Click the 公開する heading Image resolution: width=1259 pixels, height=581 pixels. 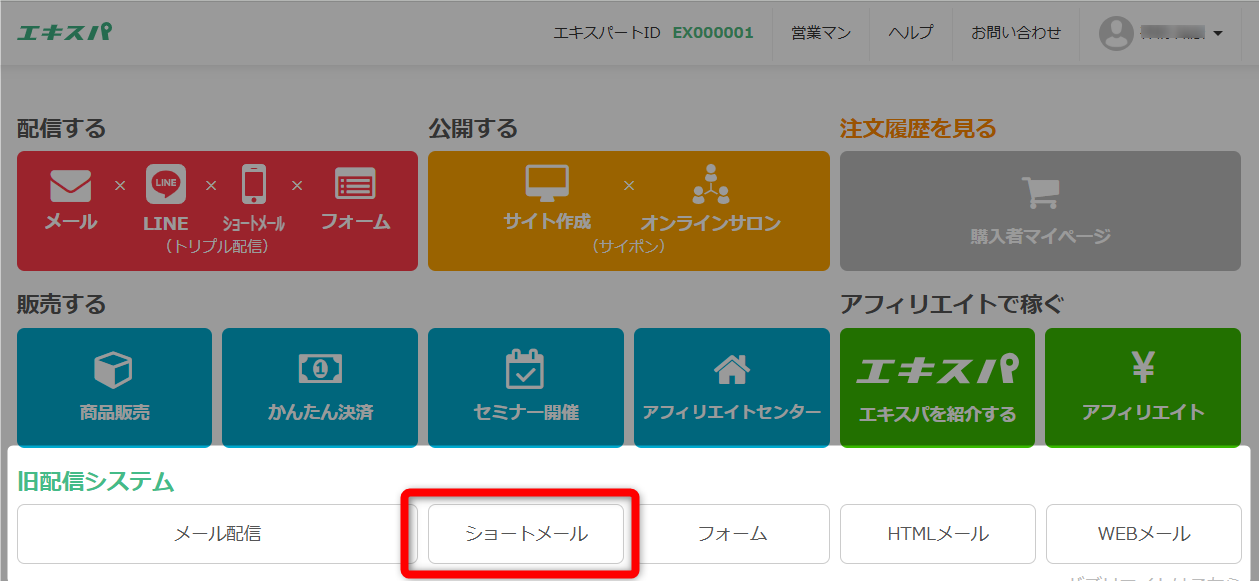(473, 129)
